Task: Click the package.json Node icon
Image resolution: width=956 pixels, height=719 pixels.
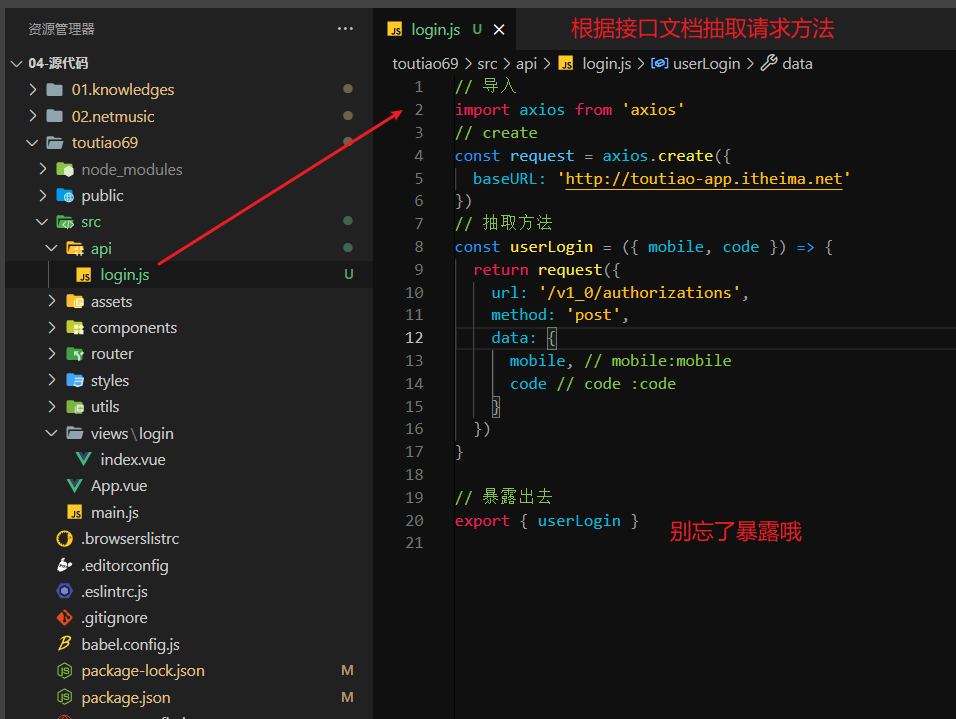Action: click(65, 697)
